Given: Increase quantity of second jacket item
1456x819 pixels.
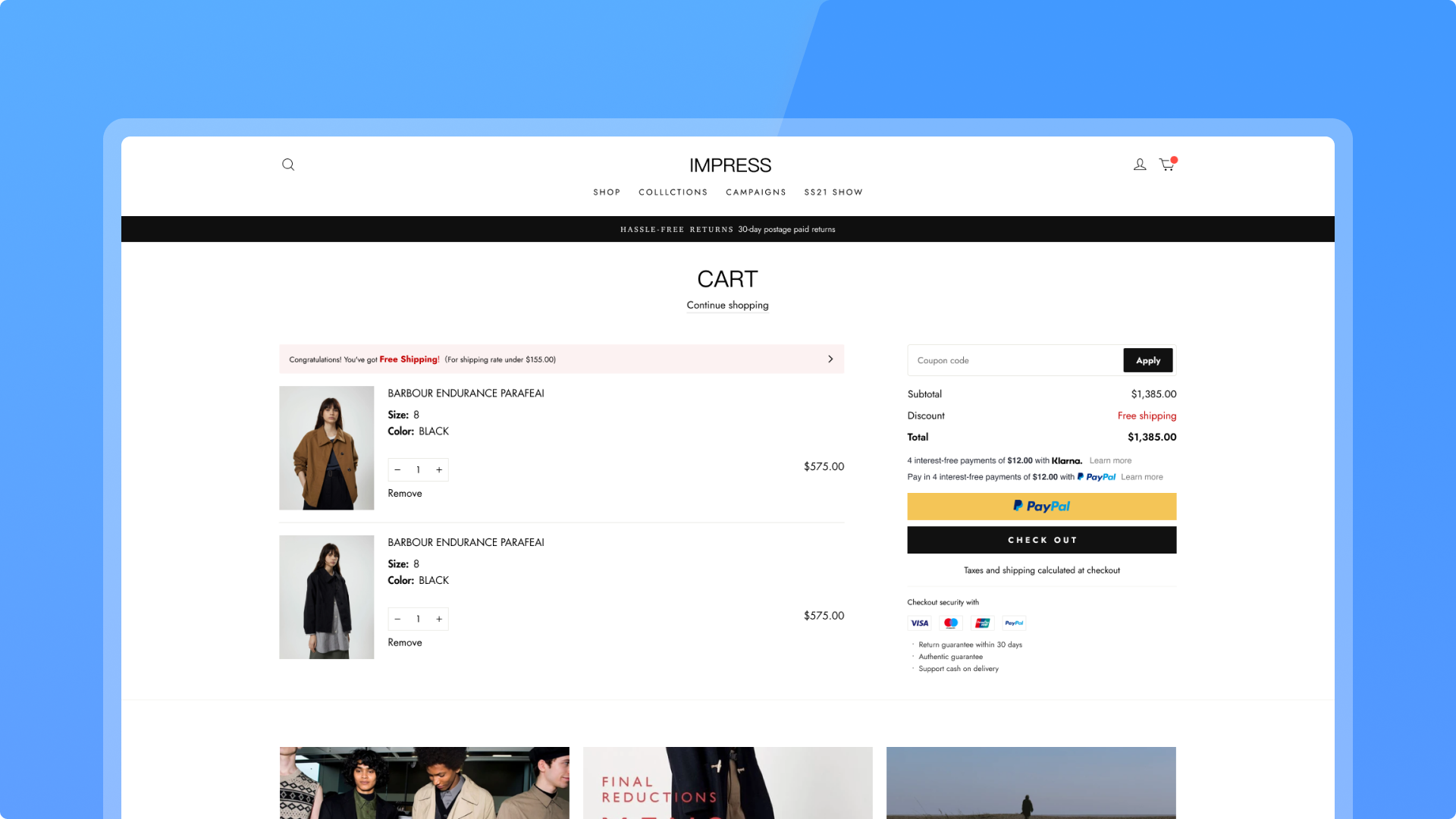Looking at the screenshot, I should click(x=439, y=620).
